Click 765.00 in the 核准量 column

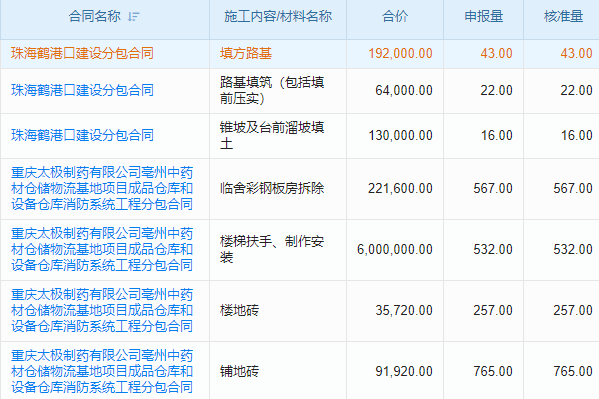pyautogui.click(x=573, y=371)
